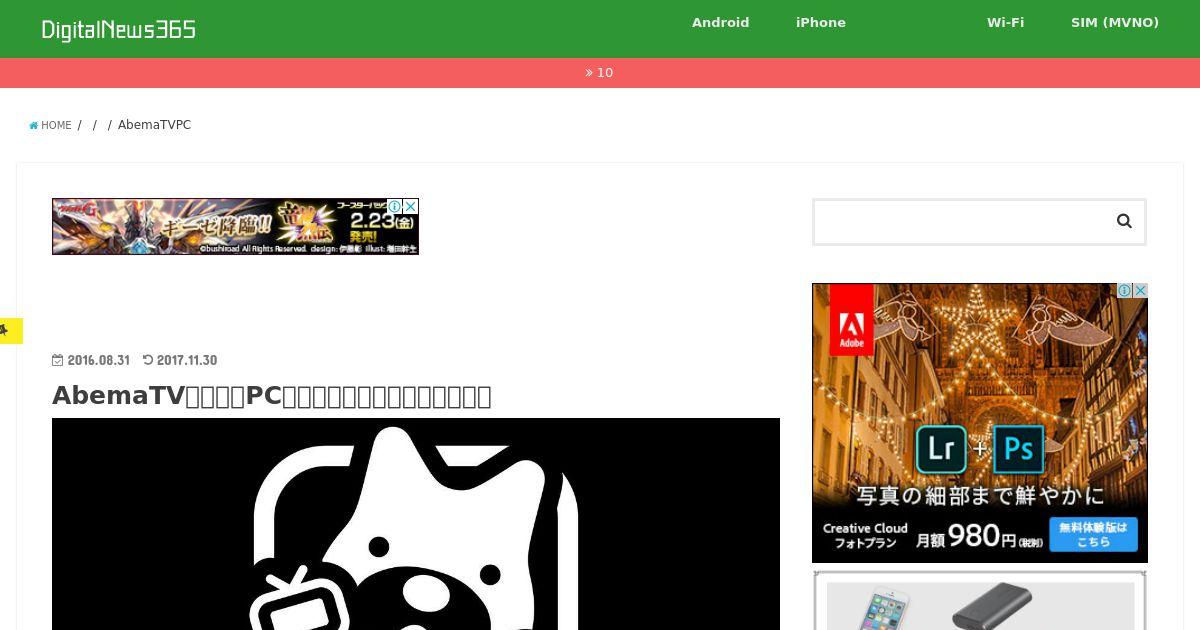Click the AbemaTV featured article image

(x=416, y=524)
